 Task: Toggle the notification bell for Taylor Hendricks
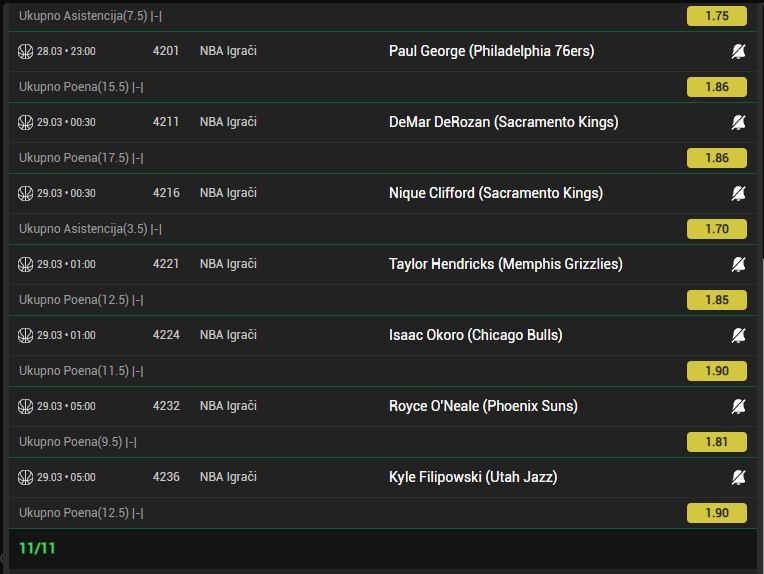click(738, 264)
